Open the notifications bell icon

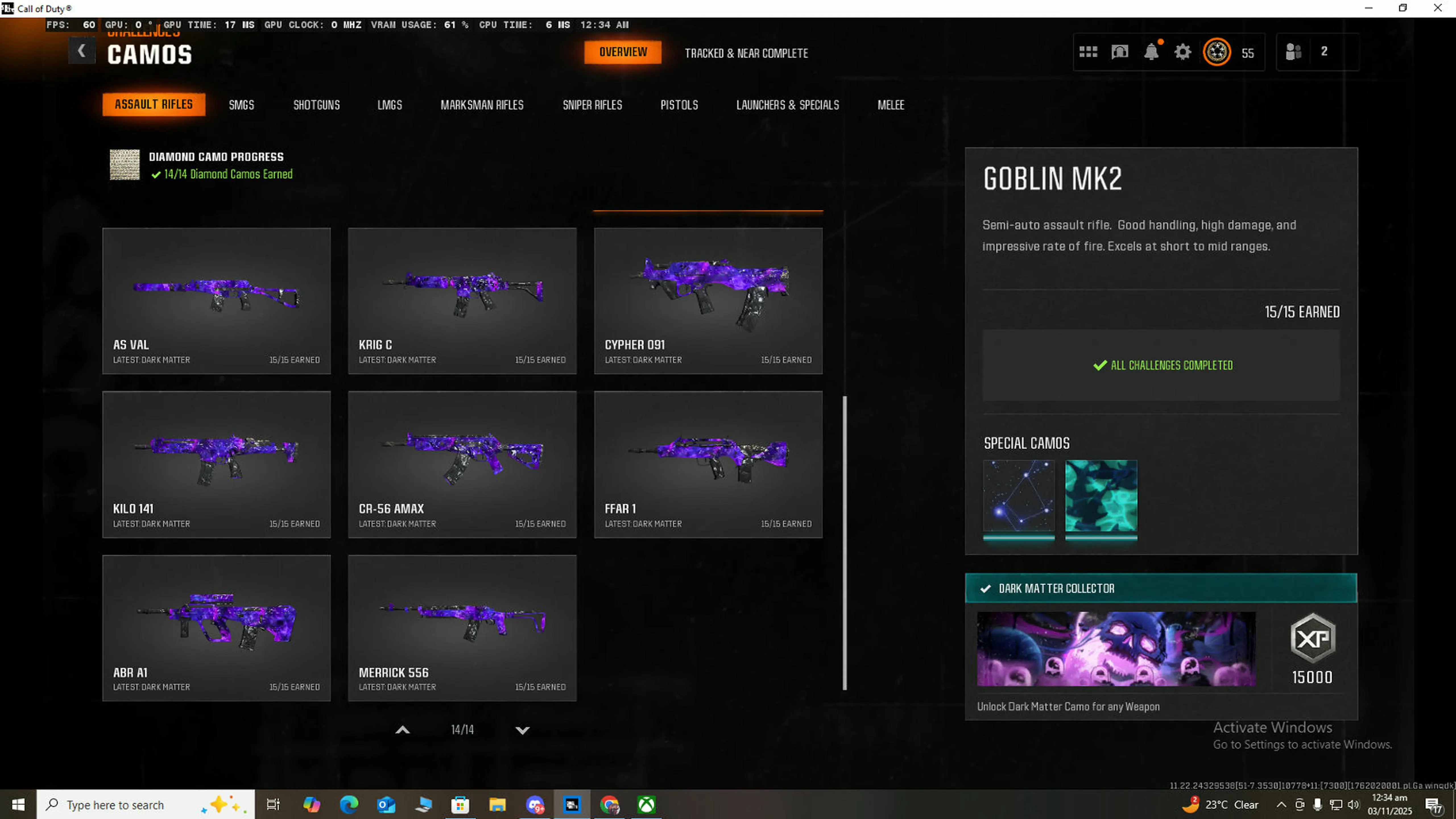pyautogui.click(x=1151, y=52)
